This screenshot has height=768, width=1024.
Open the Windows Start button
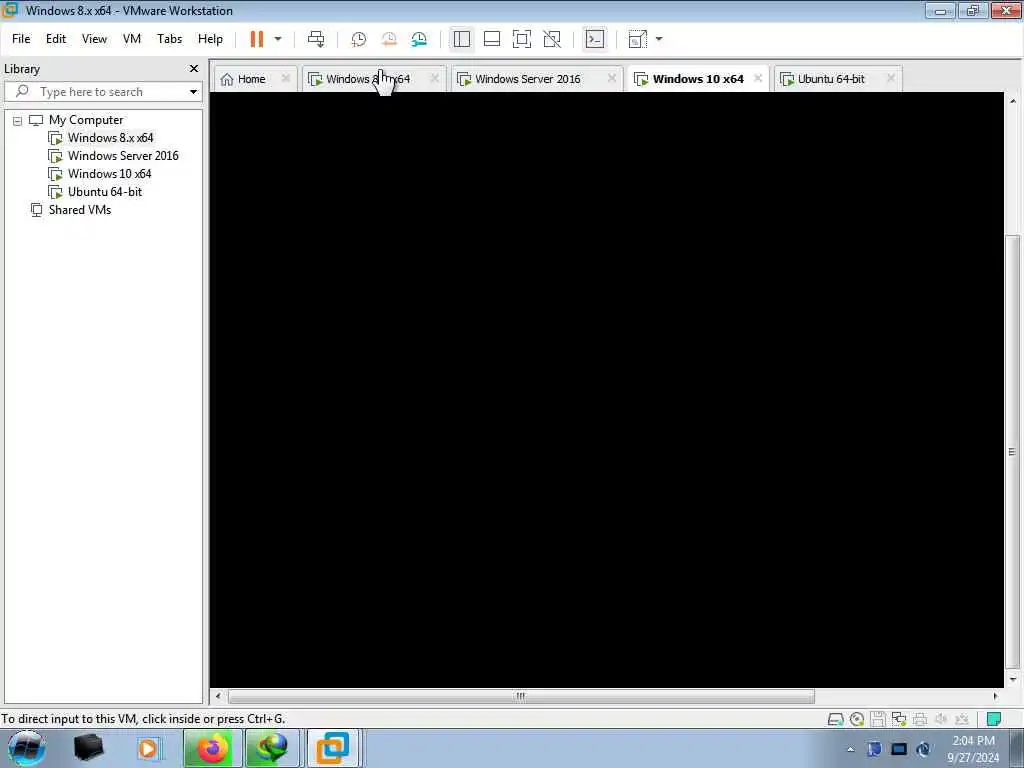click(x=26, y=748)
